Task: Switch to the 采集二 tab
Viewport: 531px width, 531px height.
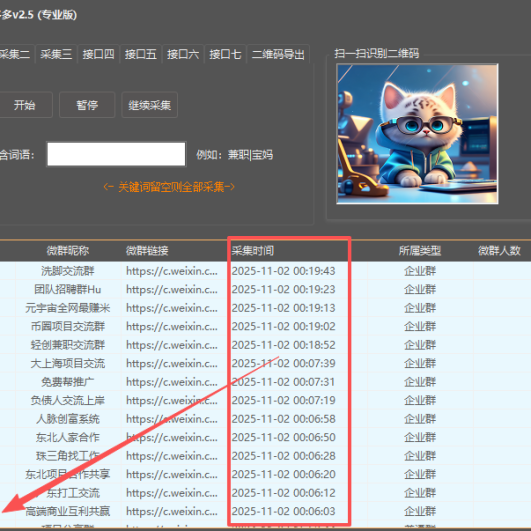Action: tap(16, 54)
